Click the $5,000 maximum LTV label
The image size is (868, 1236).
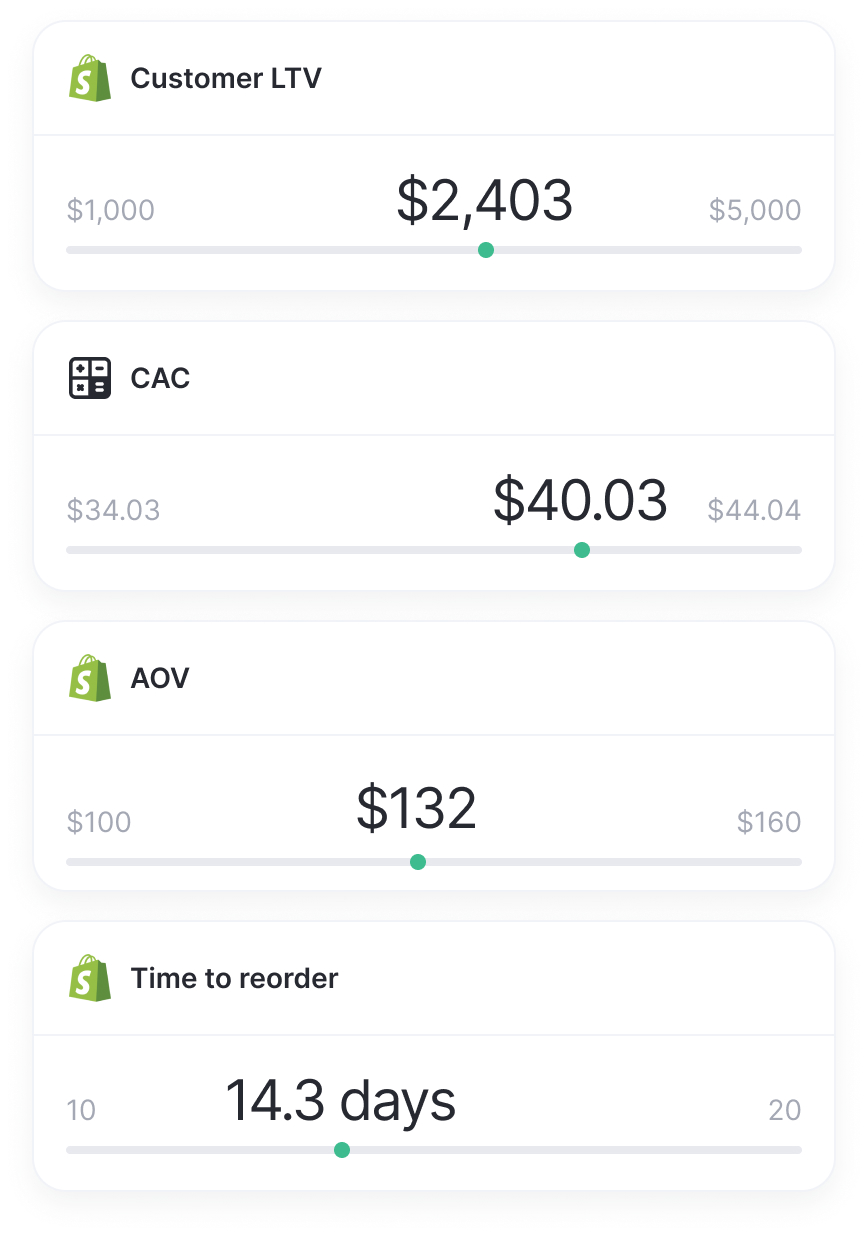755,210
